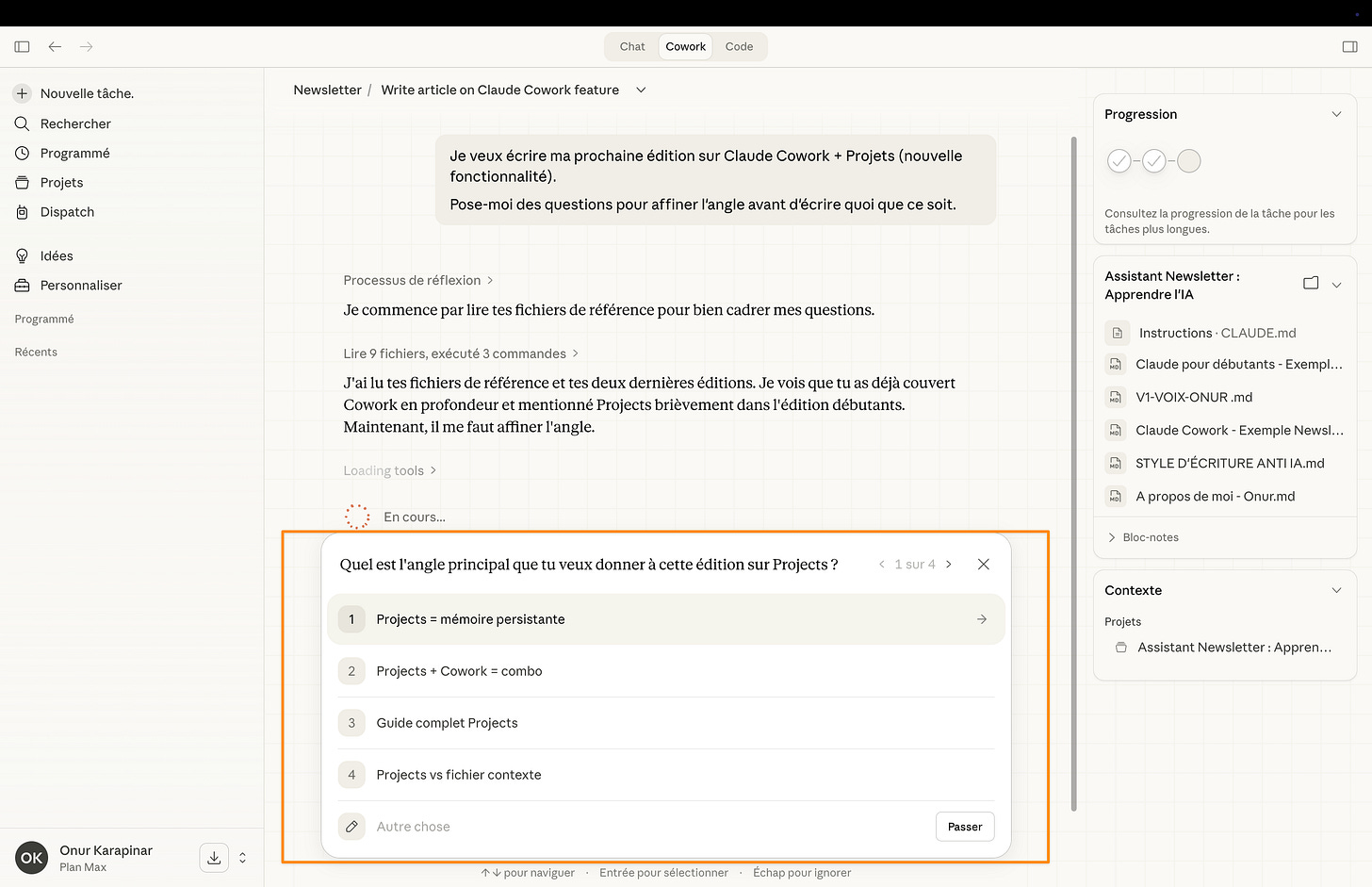Focus the 'Autre chose' input field

(x=650, y=827)
